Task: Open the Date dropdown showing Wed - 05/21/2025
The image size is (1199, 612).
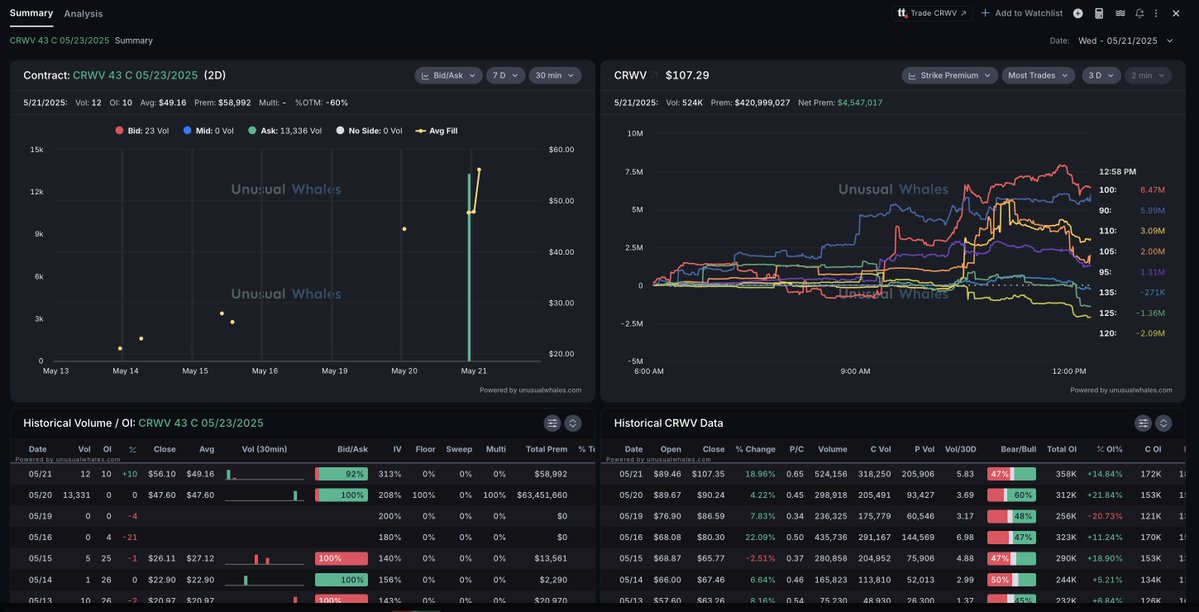Action: point(1125,41)
